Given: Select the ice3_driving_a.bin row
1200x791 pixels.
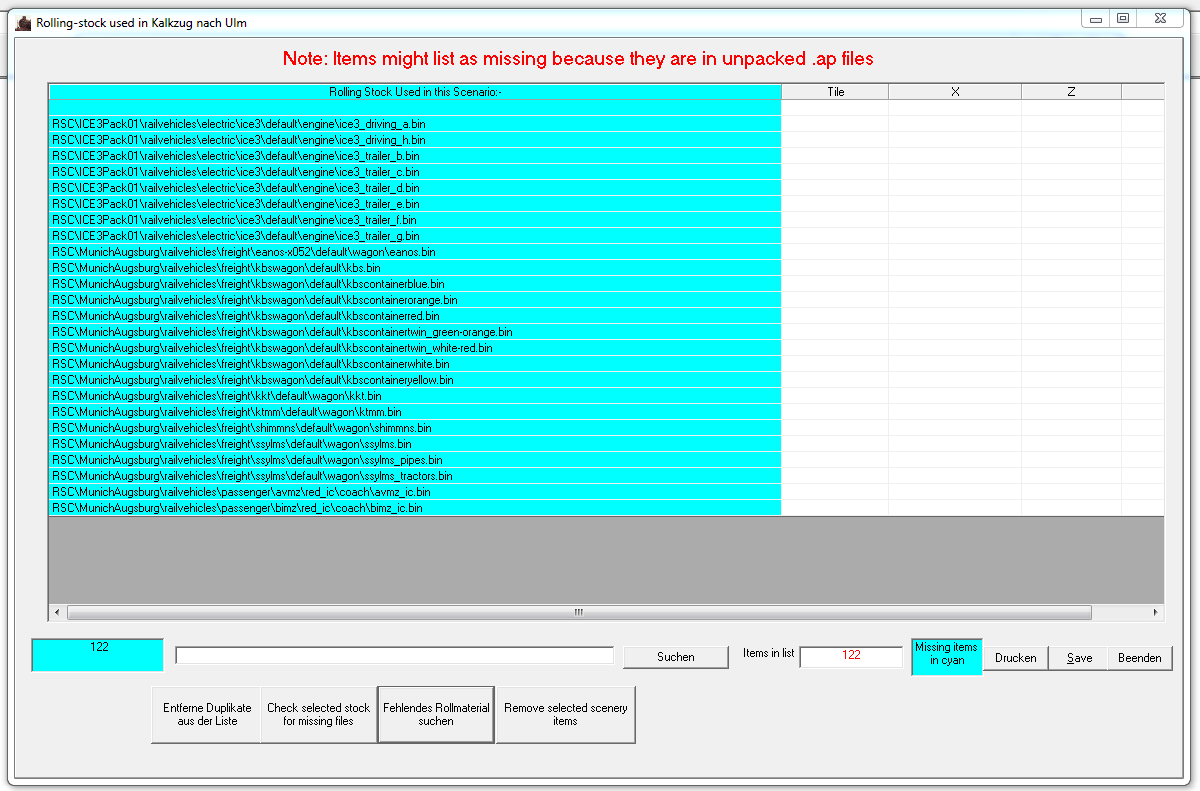Looking at the screenshot, I should coord(415,124).
